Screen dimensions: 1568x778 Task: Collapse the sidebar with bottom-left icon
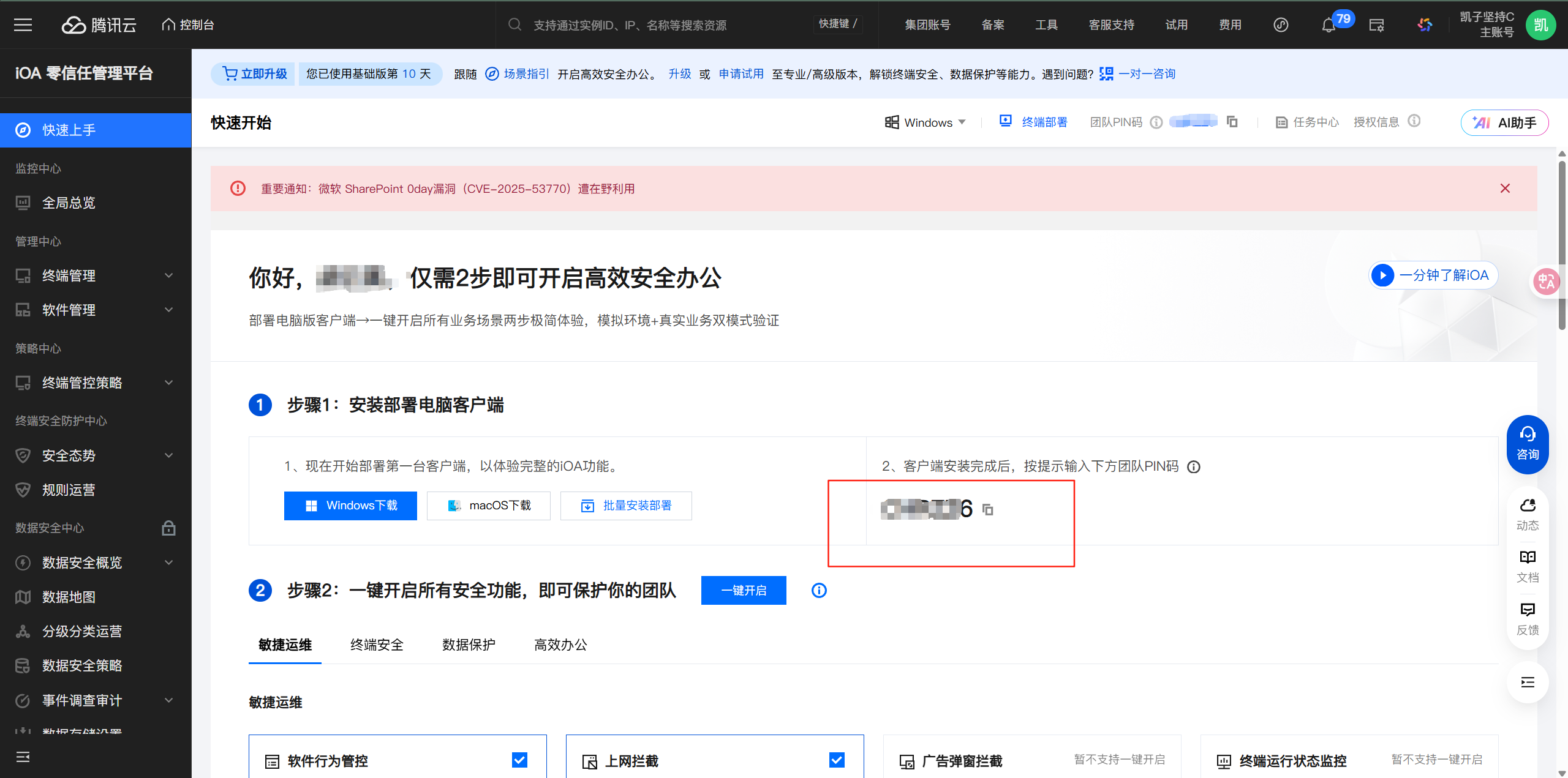coord(23,757)
